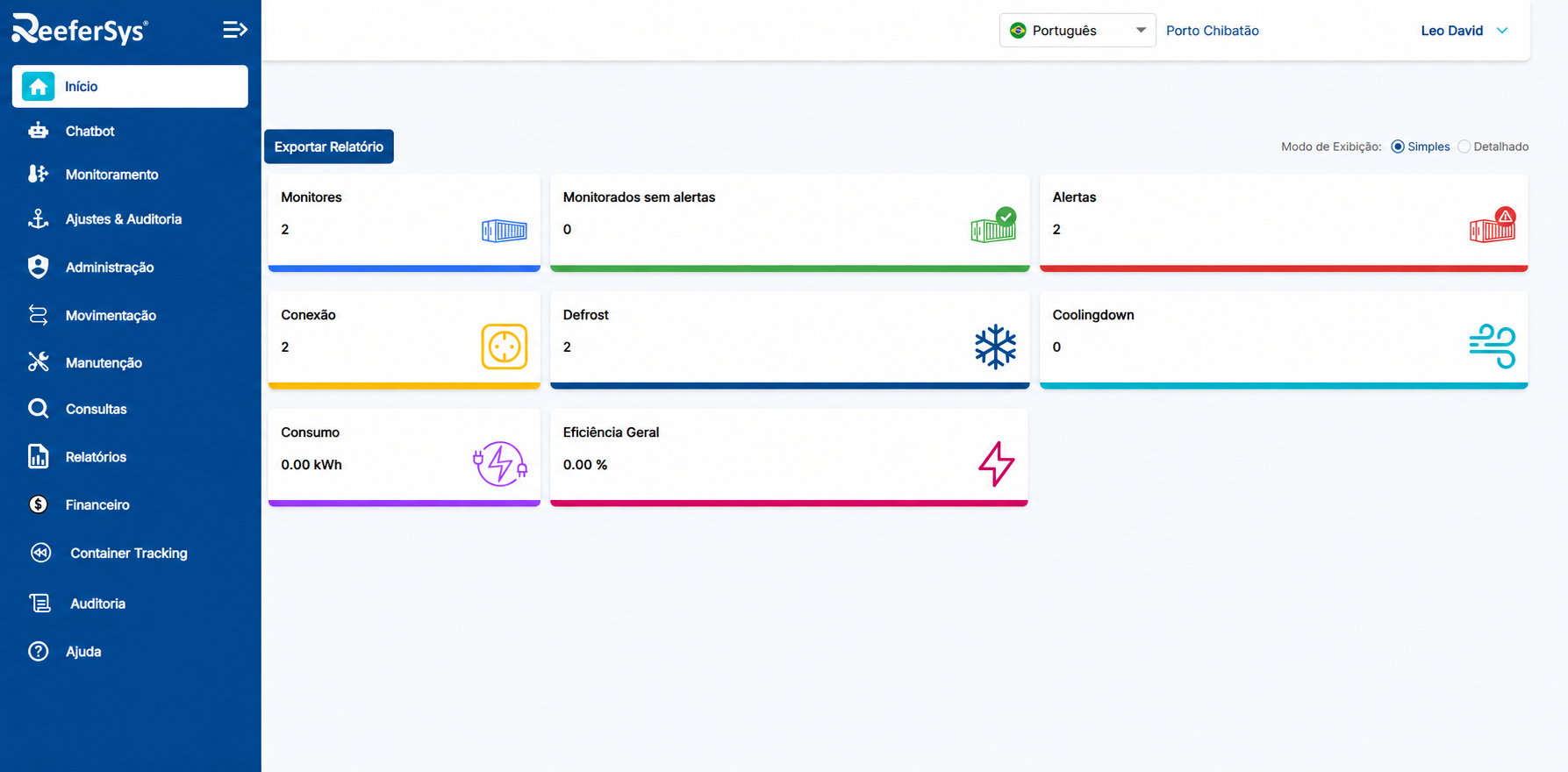Open the Português language dropdown
1568x772 pixels.
point(1078,31)
